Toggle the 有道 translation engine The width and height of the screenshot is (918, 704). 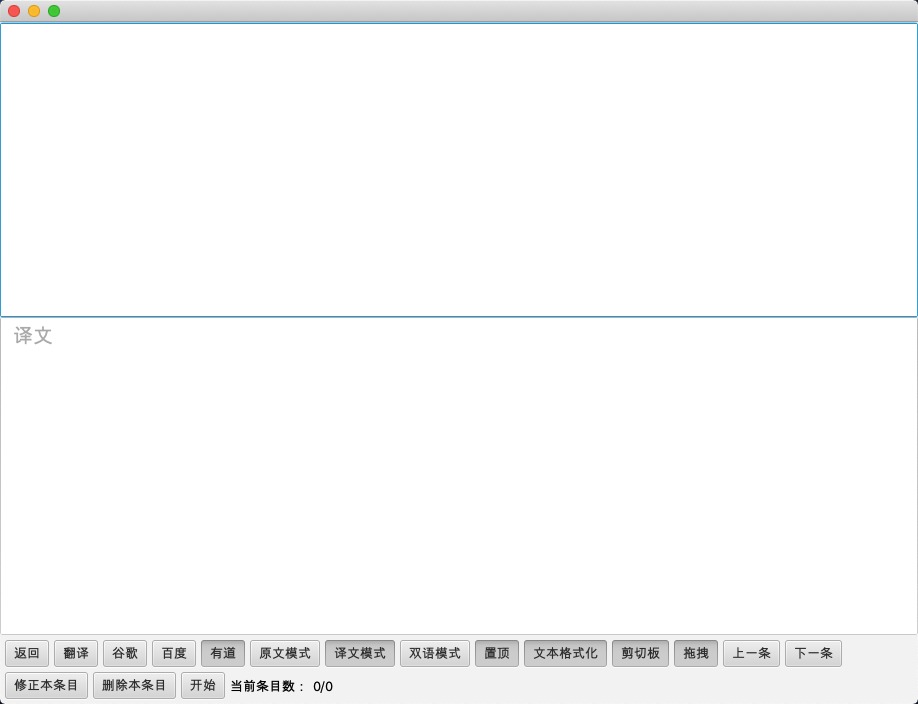pyautogui.click(x=223, y=653)
